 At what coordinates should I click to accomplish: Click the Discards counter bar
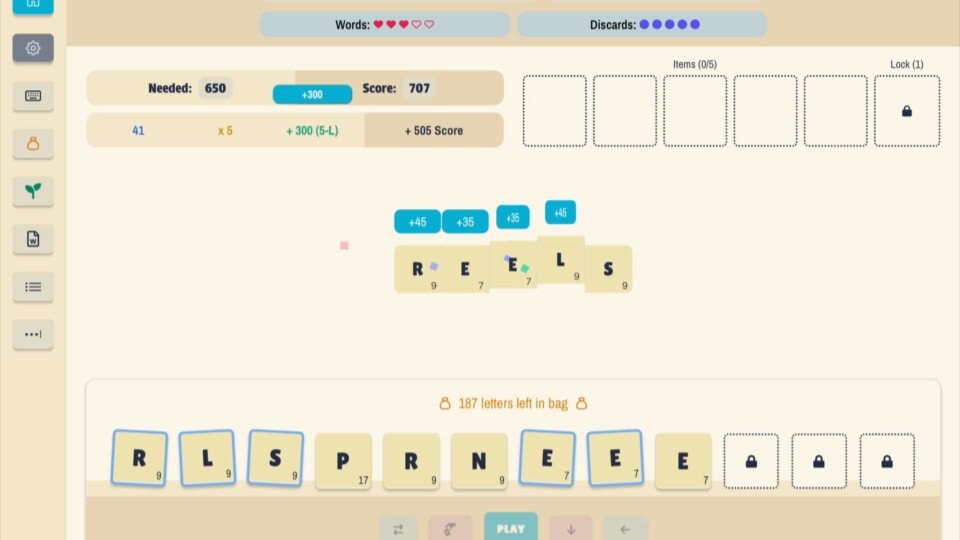click(641, 25)
